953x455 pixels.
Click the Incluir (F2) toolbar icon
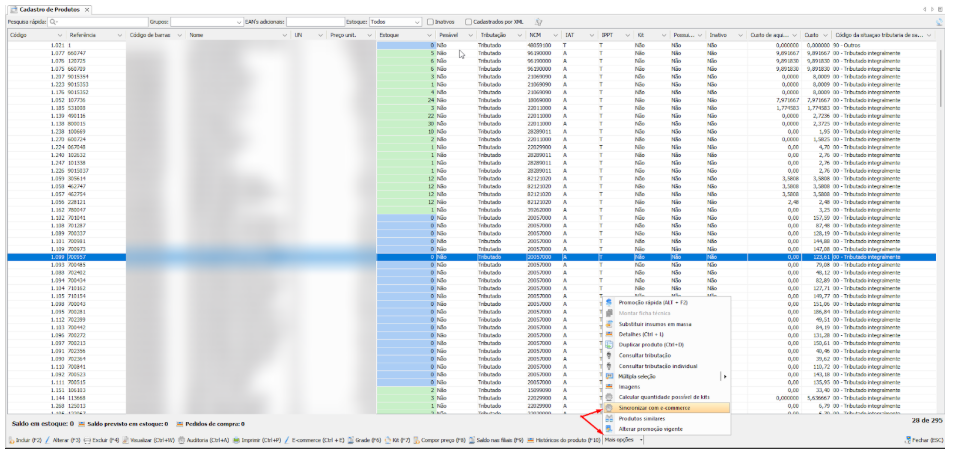pyautogui.click(x=12, y=440)
